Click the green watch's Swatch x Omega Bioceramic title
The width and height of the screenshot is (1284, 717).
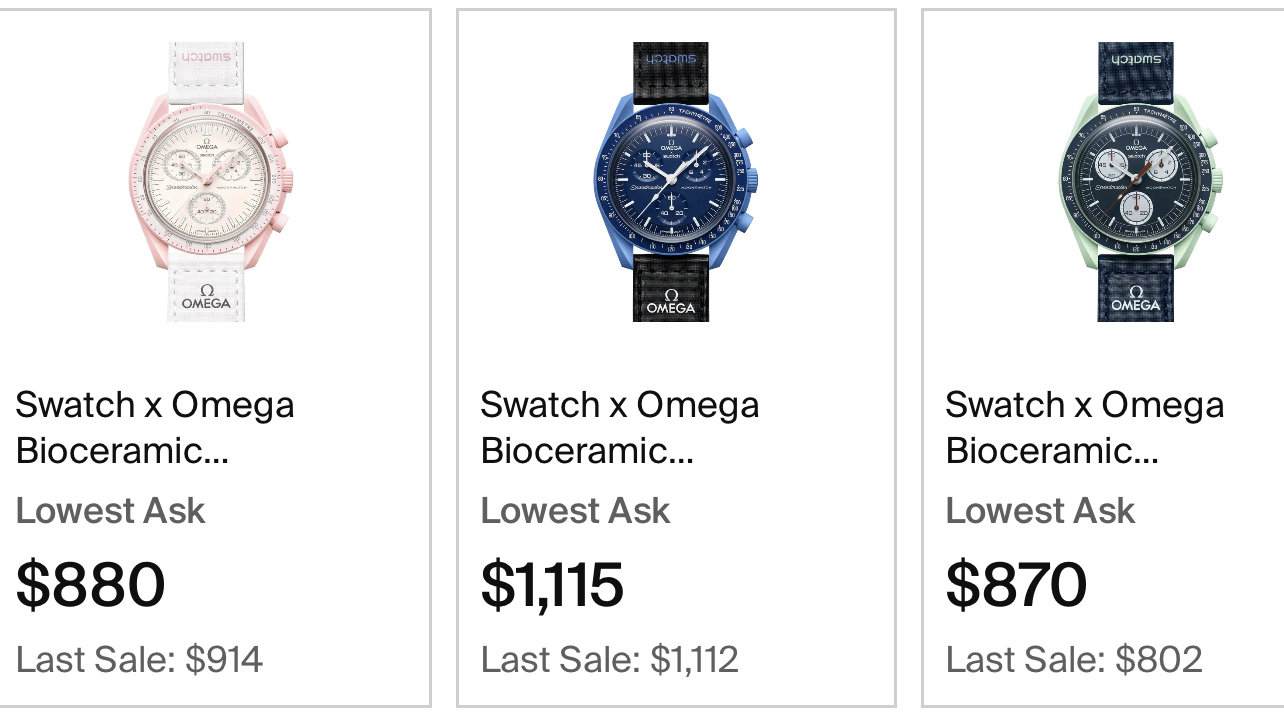(1085, 428)
